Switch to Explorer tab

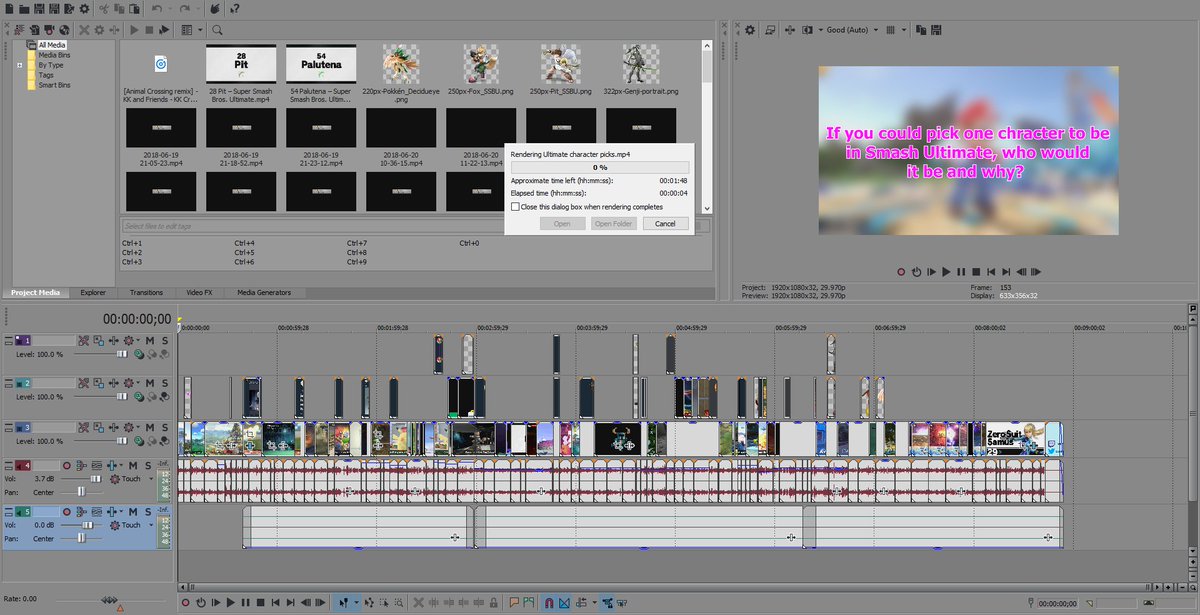[x=93, y=293]
